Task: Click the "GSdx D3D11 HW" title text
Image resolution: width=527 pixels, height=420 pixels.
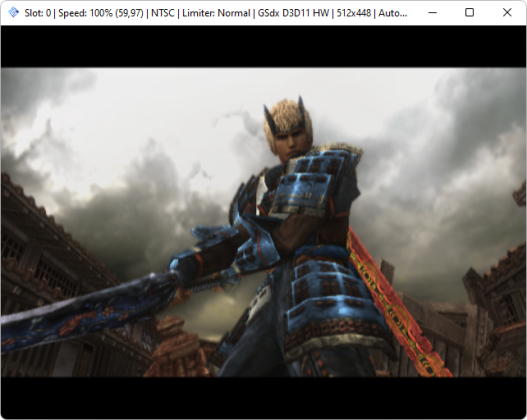Action: tap(293, 13)
